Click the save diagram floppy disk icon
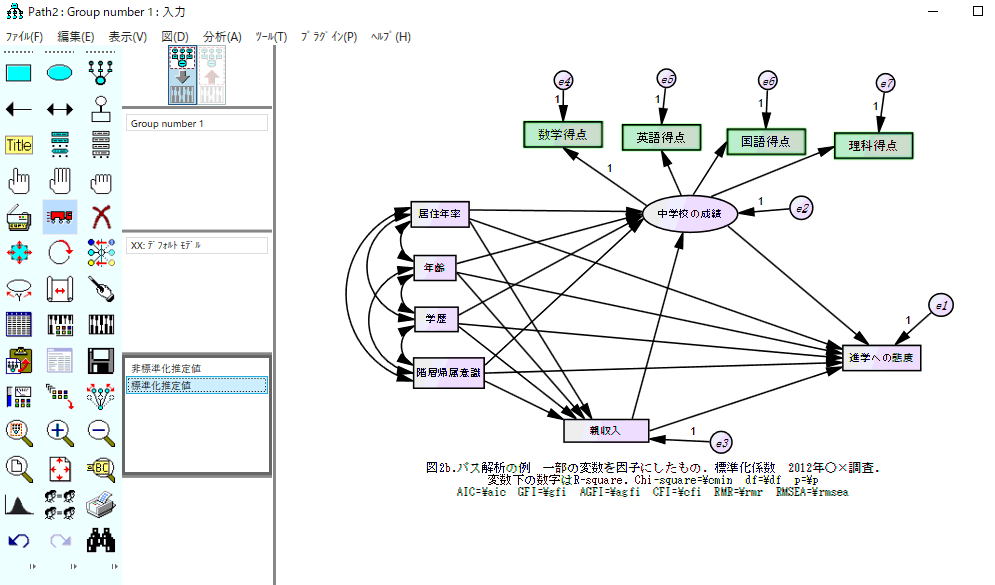This screenshot has height=585, width=995. pos(100,360)
